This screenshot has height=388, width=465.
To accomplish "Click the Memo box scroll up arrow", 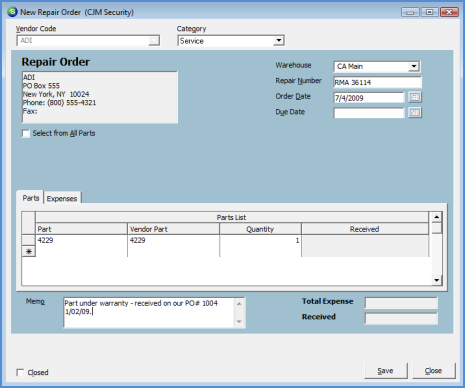I will (239, 303).
